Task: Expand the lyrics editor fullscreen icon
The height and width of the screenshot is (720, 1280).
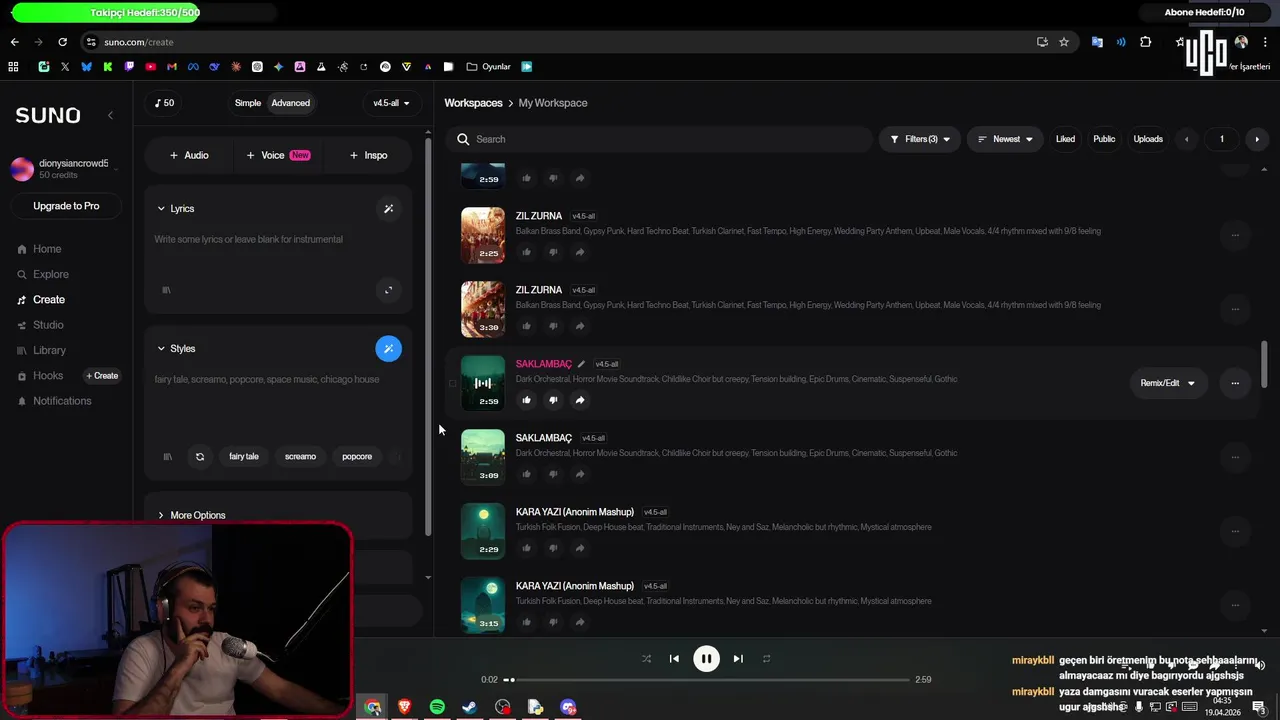Action: point(389,290)
